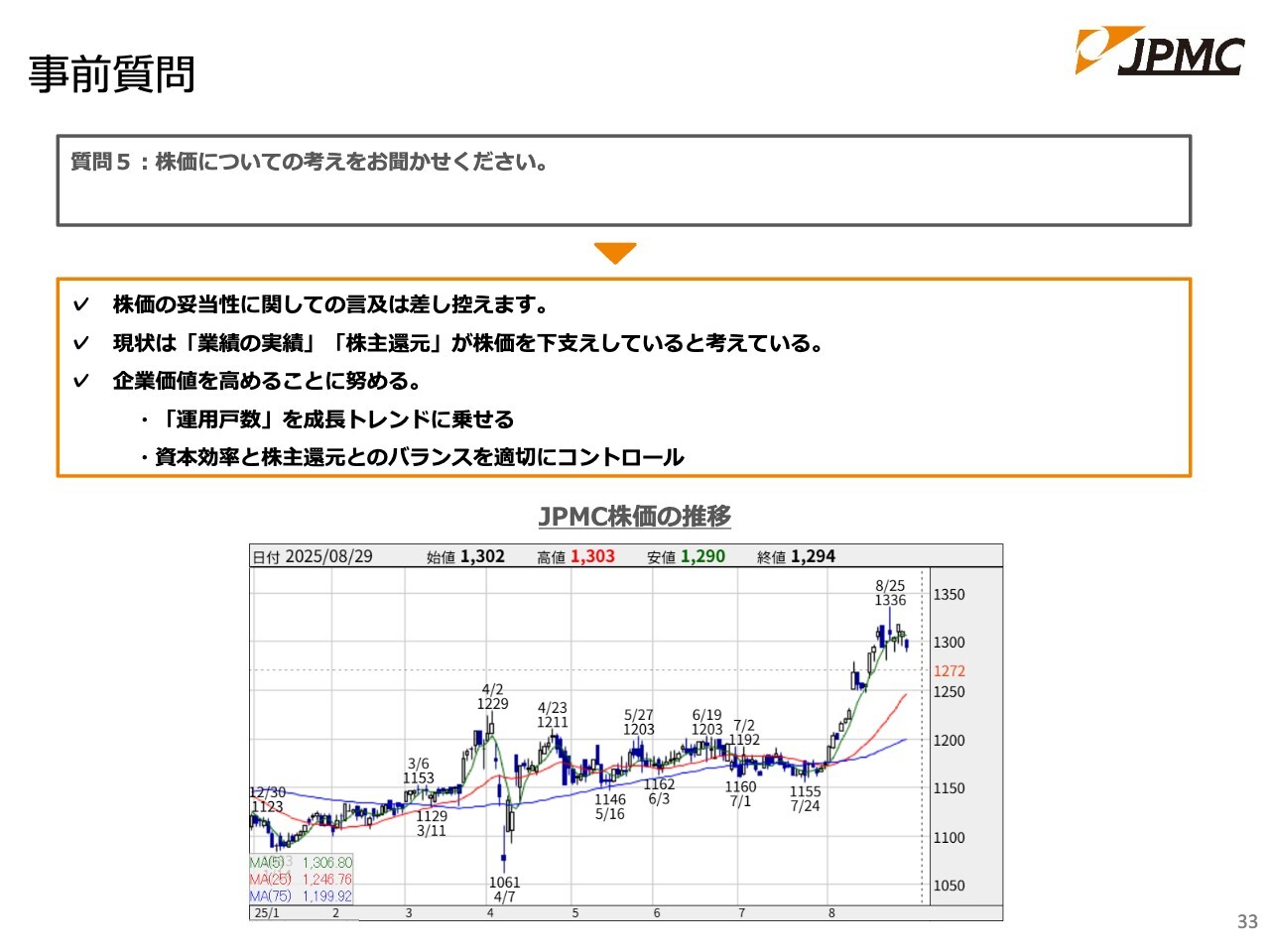Click the 25/1 month axis label
Image resolution: width=1270 pixels, height=952 pixels.
[267, 912]
